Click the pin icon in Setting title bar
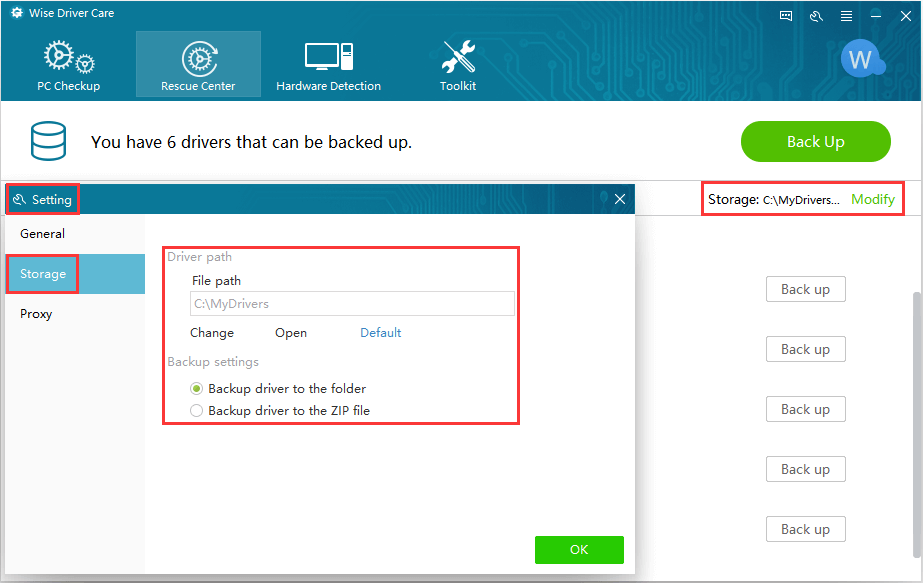 tap(603, 198)
